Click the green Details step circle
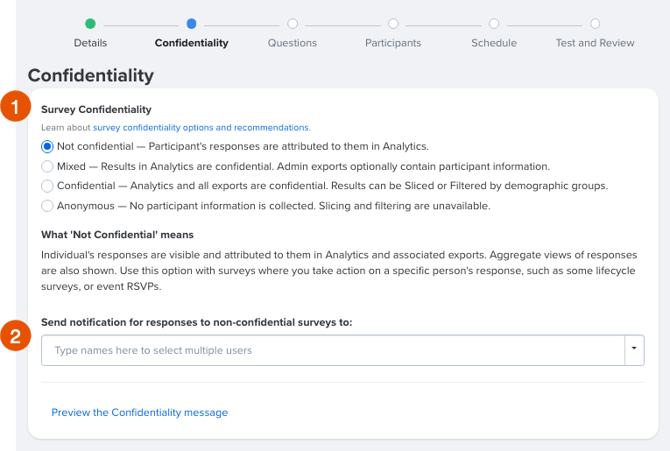 pos(90,24)
